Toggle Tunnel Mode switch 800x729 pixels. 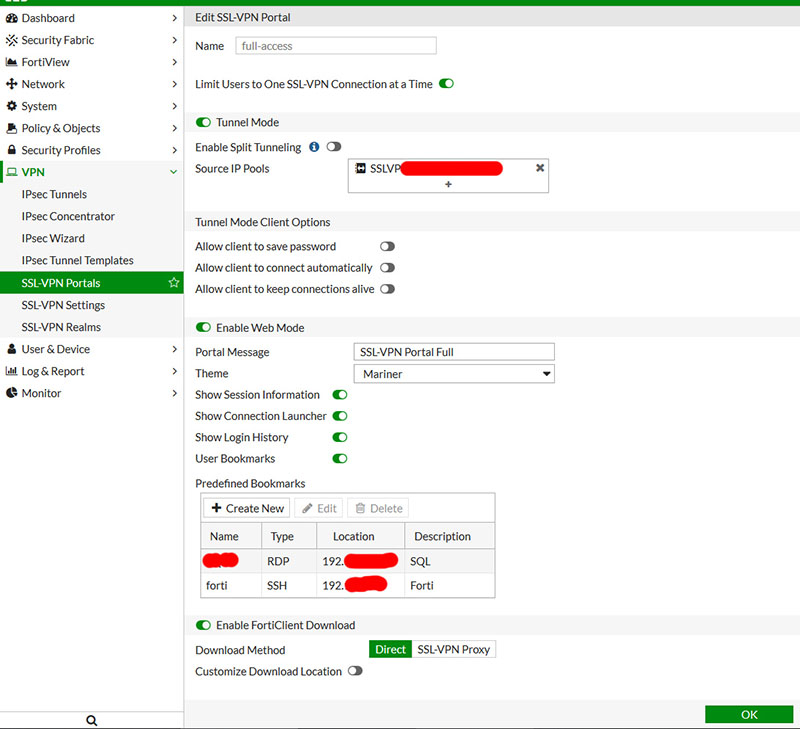(x=203, y=122)
